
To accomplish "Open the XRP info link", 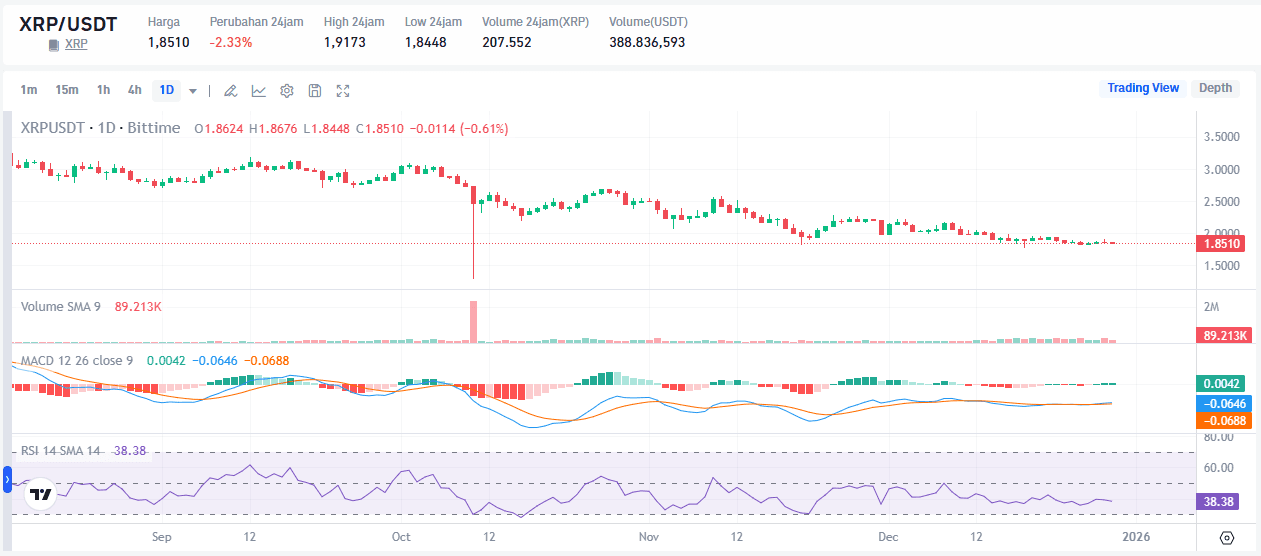I will pyautogui.click(x=76, y=44).
